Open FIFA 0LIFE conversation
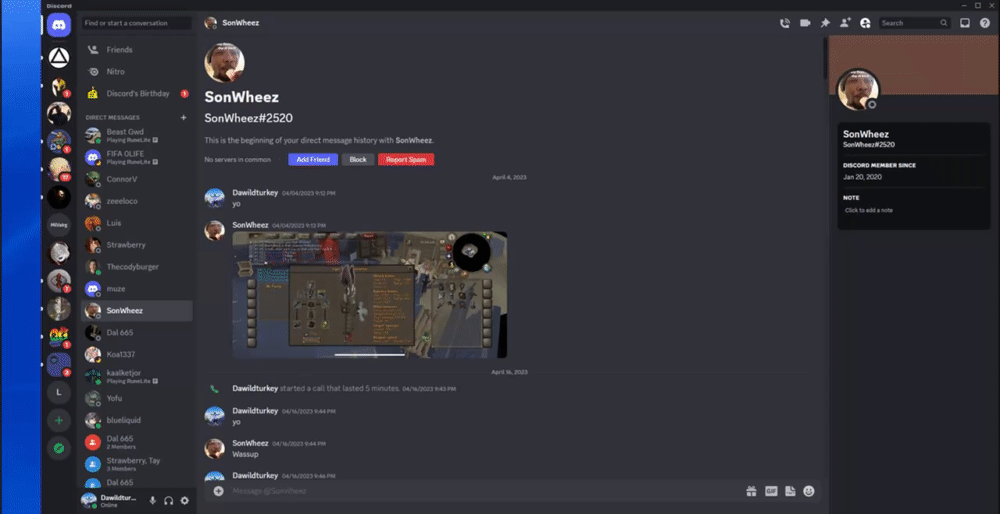1000x514 pixels. (x=137, y=158)
